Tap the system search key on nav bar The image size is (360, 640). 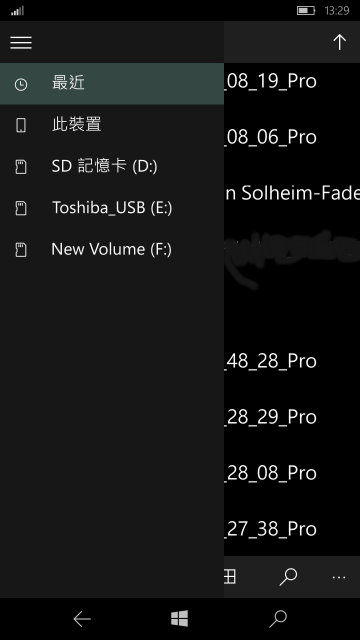pos(278,619)
